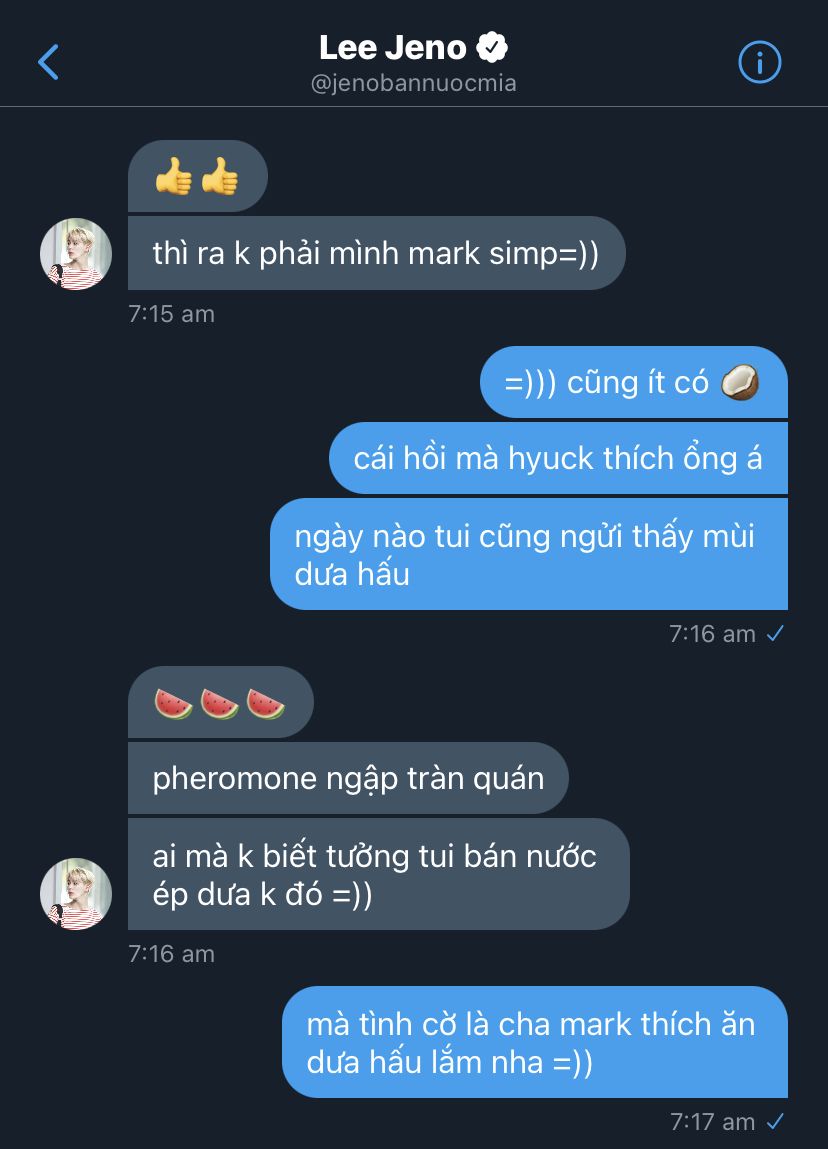This screenshot has height=1149, width=828.
Task: Tap the checkmark next to 7:16 am
Action: (775, 633)
